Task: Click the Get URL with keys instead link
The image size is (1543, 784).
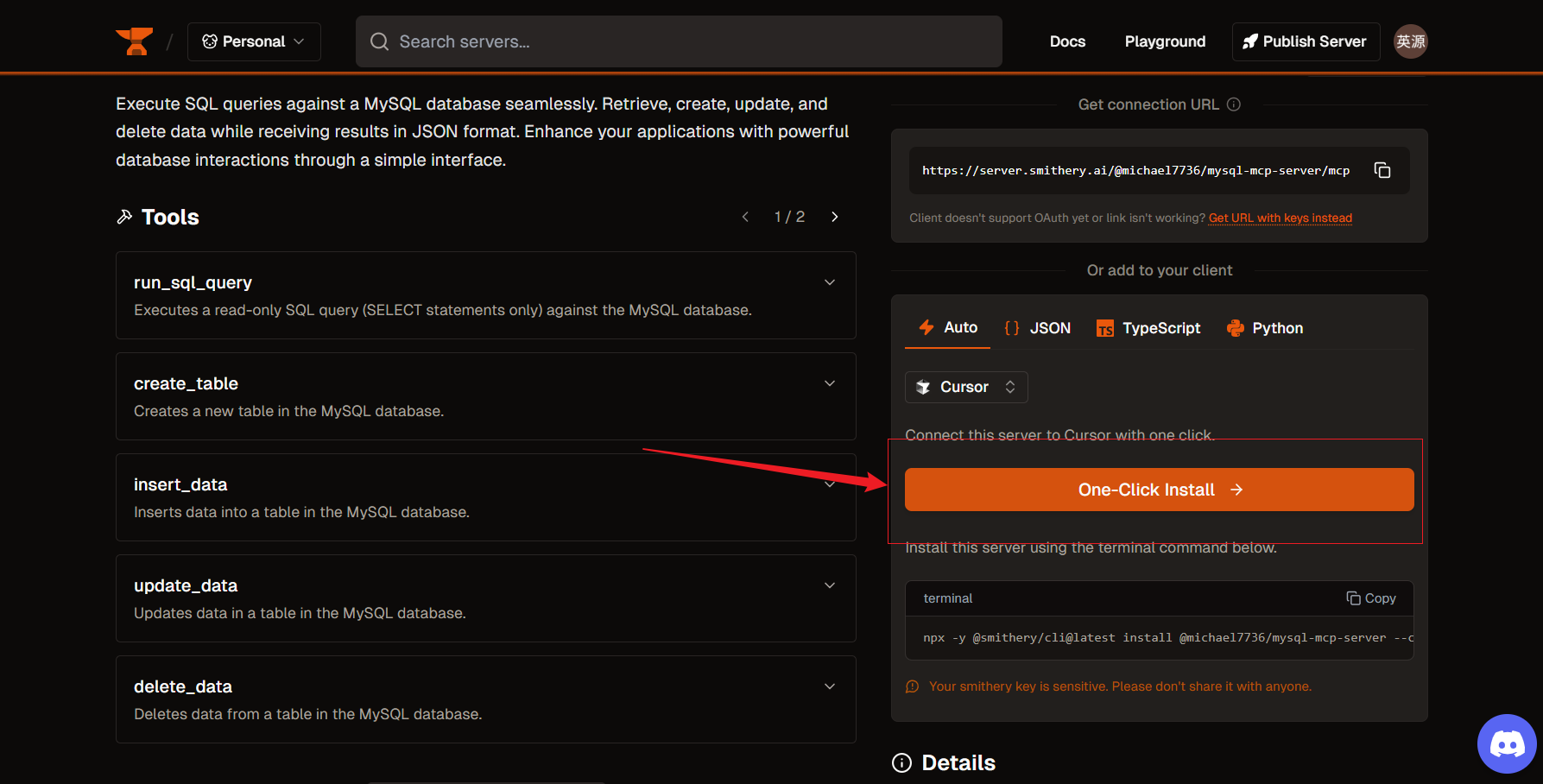Action: tap(1281, 218)
